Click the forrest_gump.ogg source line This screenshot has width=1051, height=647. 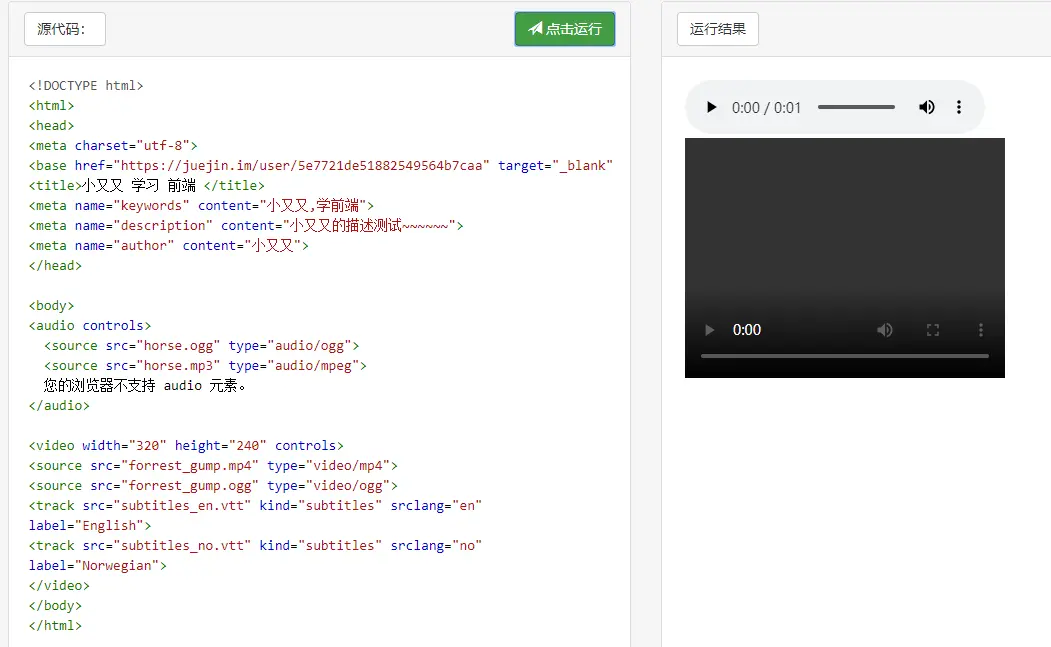pyautogui.click(x=213, y=485)
